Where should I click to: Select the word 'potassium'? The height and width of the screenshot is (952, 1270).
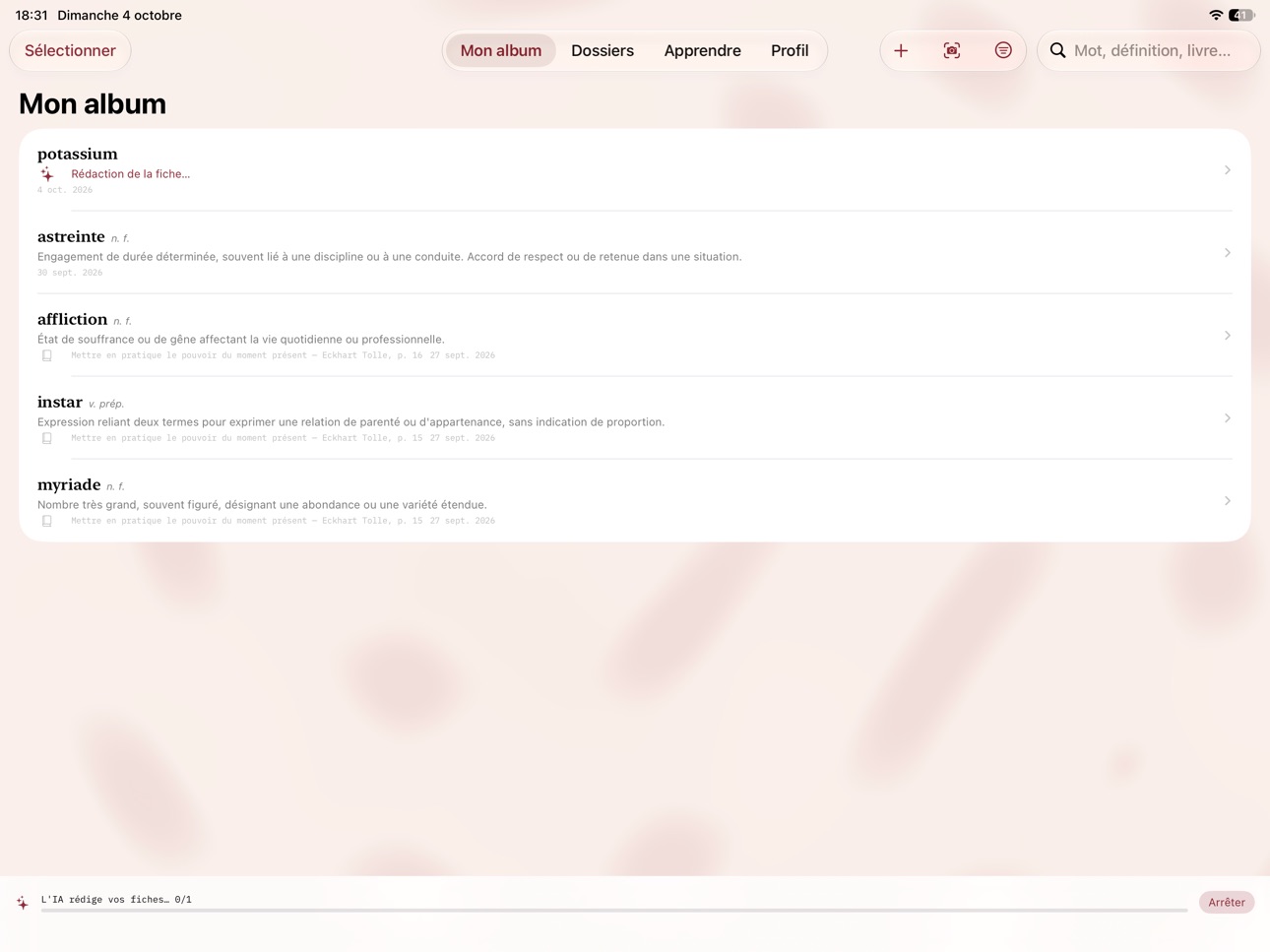coord(78,154)
